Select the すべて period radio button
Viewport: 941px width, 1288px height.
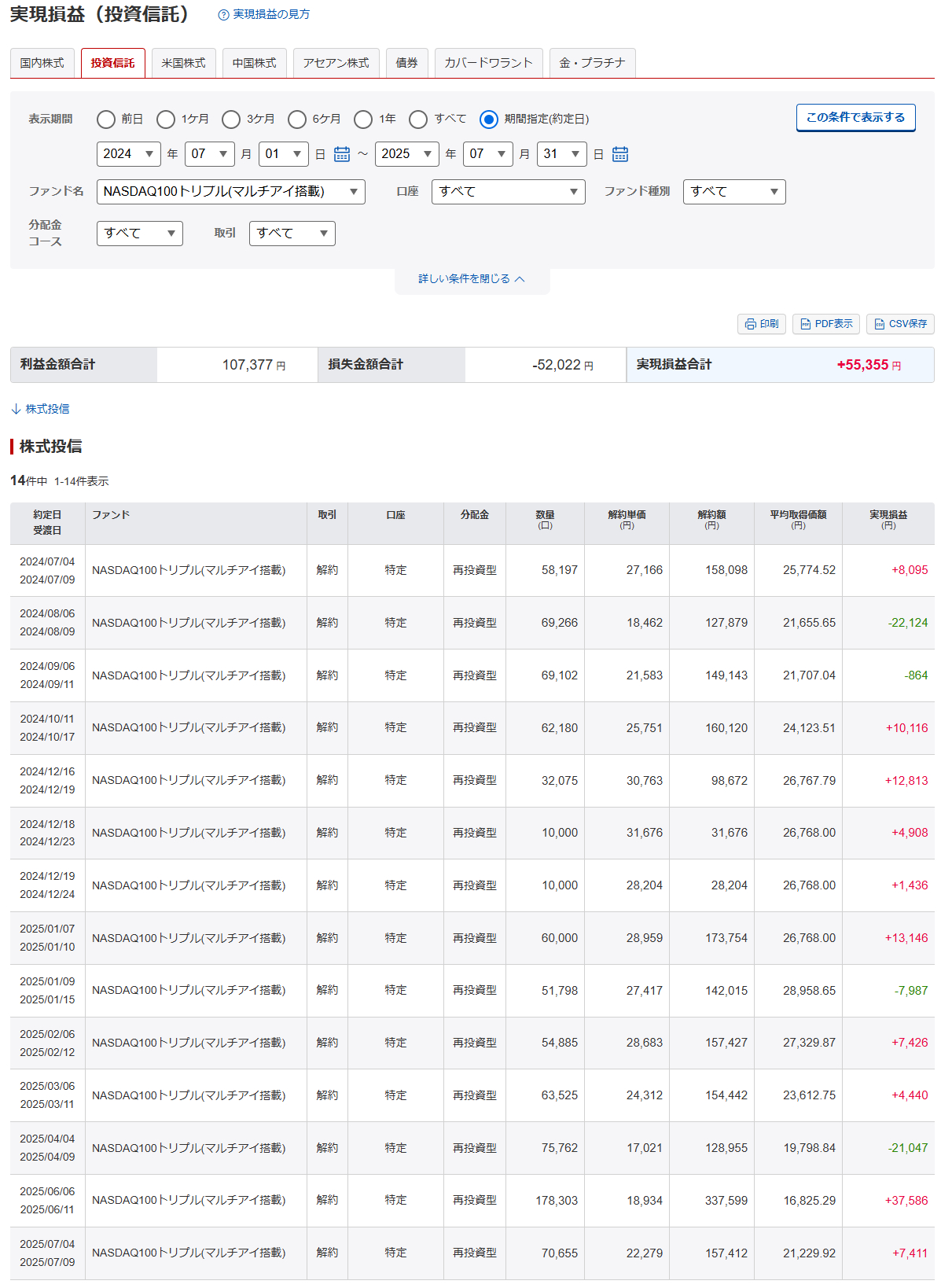418,120
